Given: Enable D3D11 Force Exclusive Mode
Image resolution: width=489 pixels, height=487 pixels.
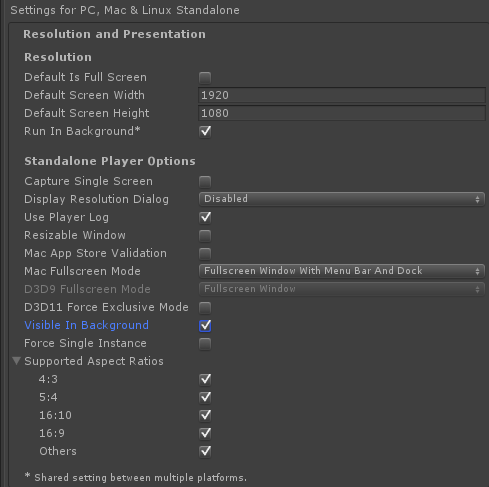Looking at the screenshot, I should pos(205,308).
